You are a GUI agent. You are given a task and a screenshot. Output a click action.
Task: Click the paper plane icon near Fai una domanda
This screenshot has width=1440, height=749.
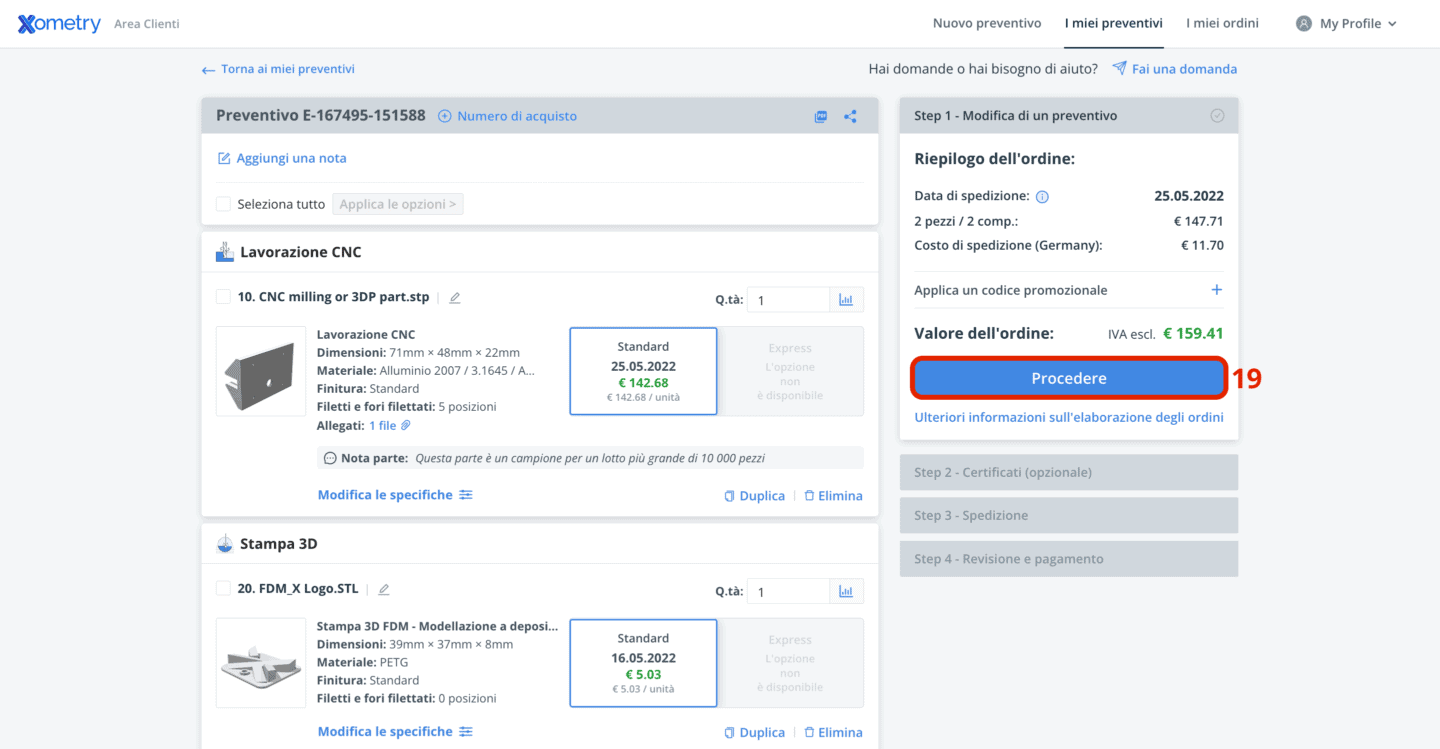(1120, 69)
